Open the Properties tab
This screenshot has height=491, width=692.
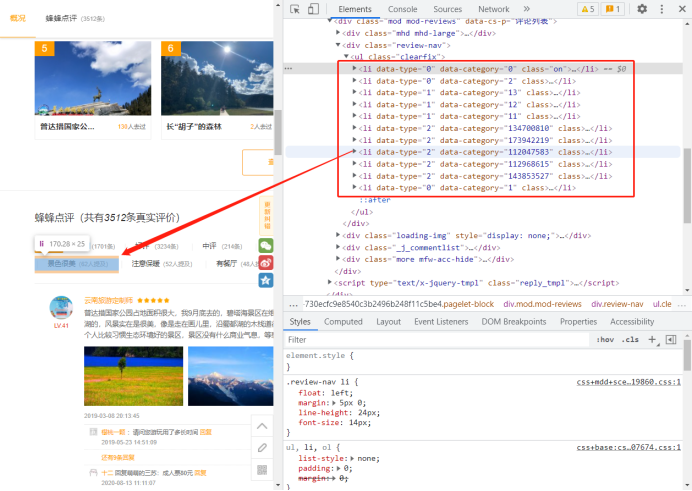(x=578, y=322)
